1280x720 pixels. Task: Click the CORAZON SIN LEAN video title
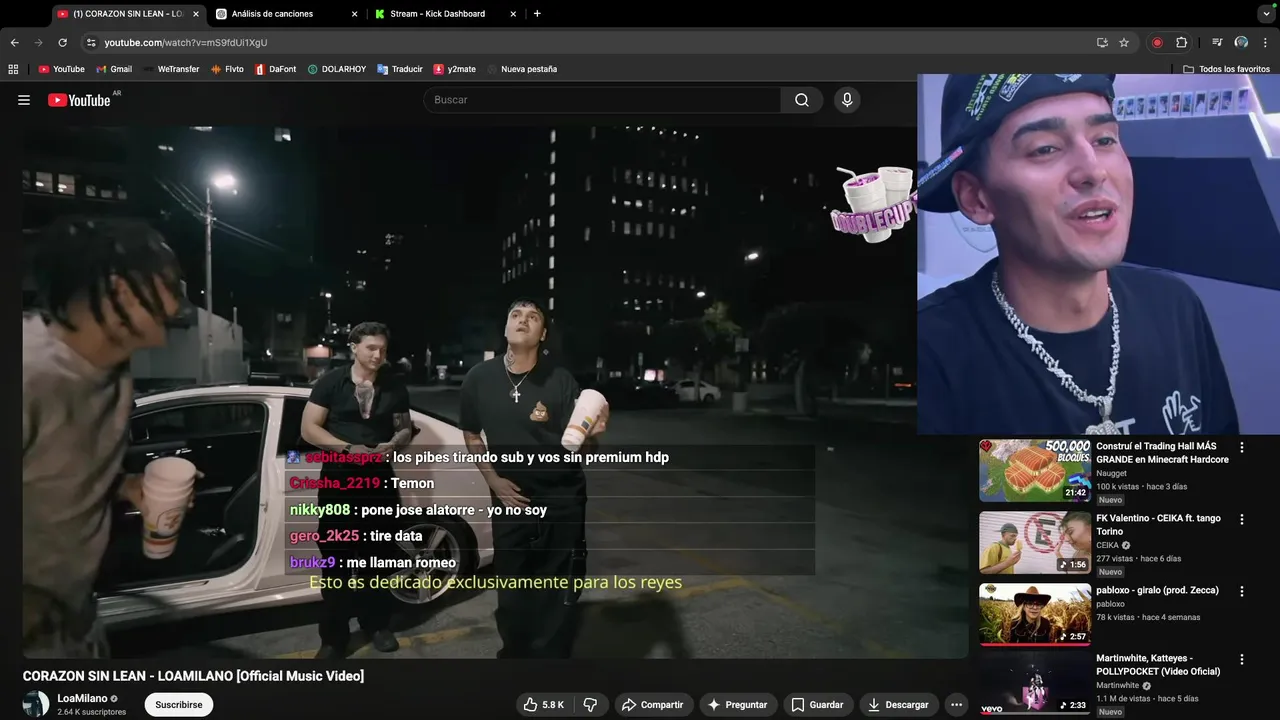(193, 676)
